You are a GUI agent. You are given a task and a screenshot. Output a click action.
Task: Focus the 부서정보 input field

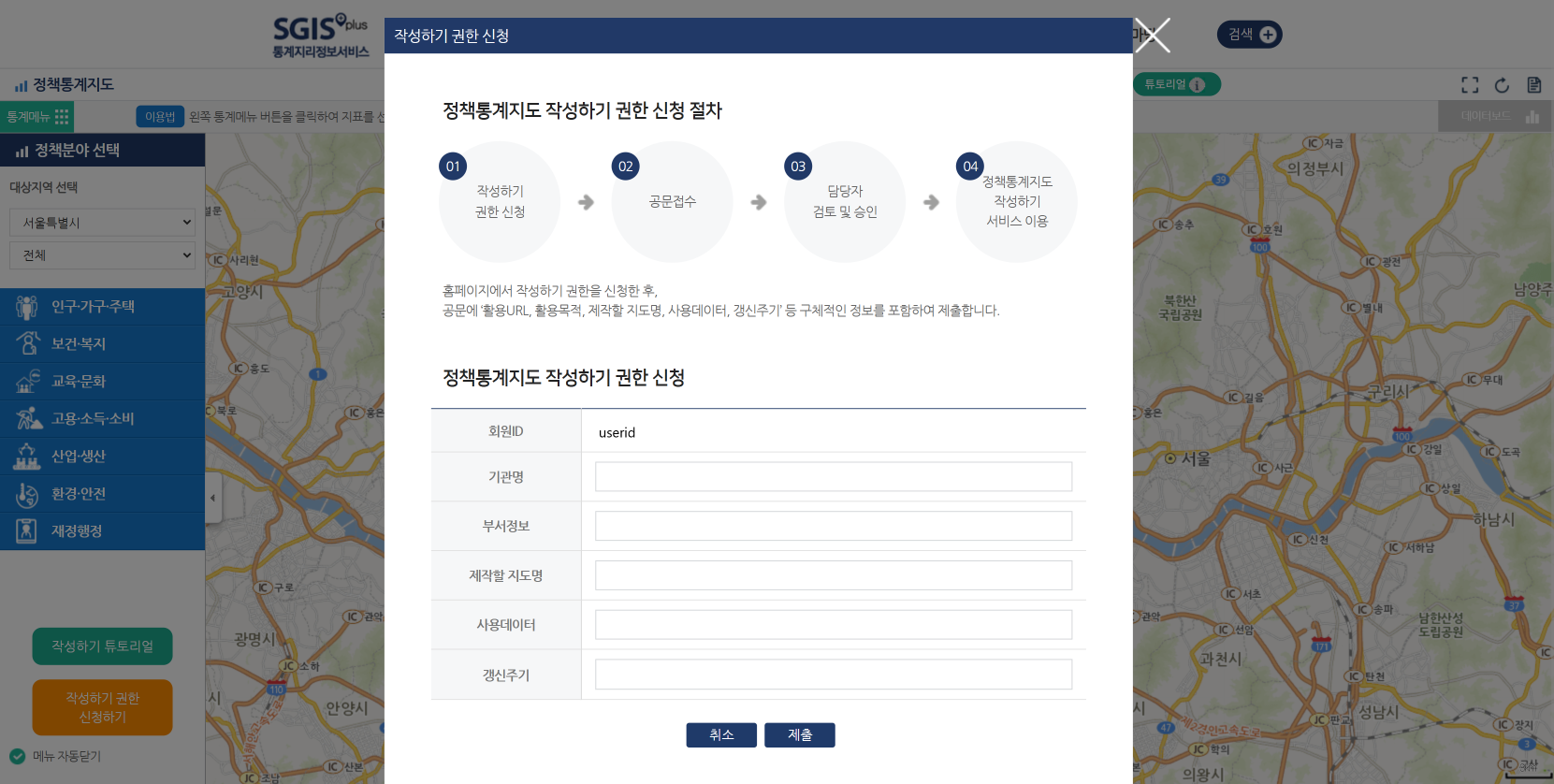[834, 526]
